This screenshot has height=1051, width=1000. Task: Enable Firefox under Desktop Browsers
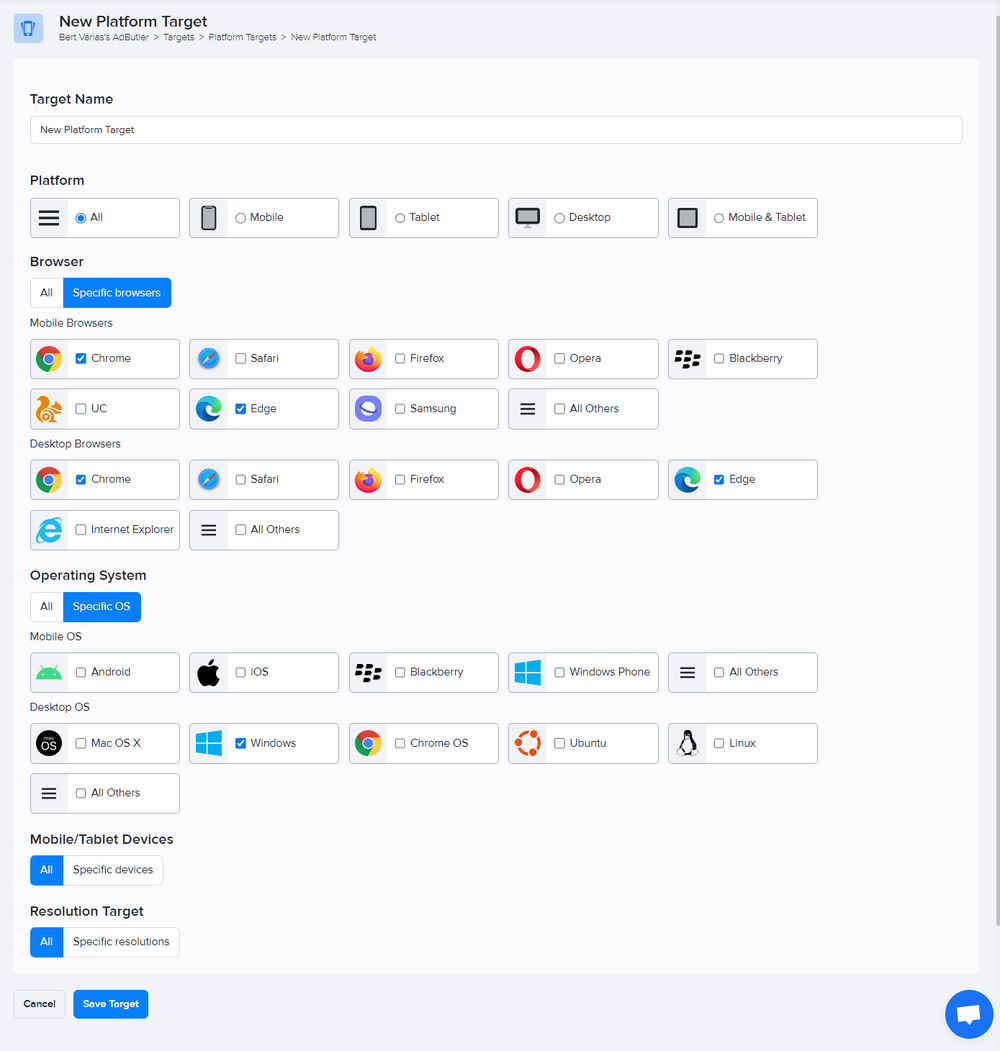coord(399,480)
